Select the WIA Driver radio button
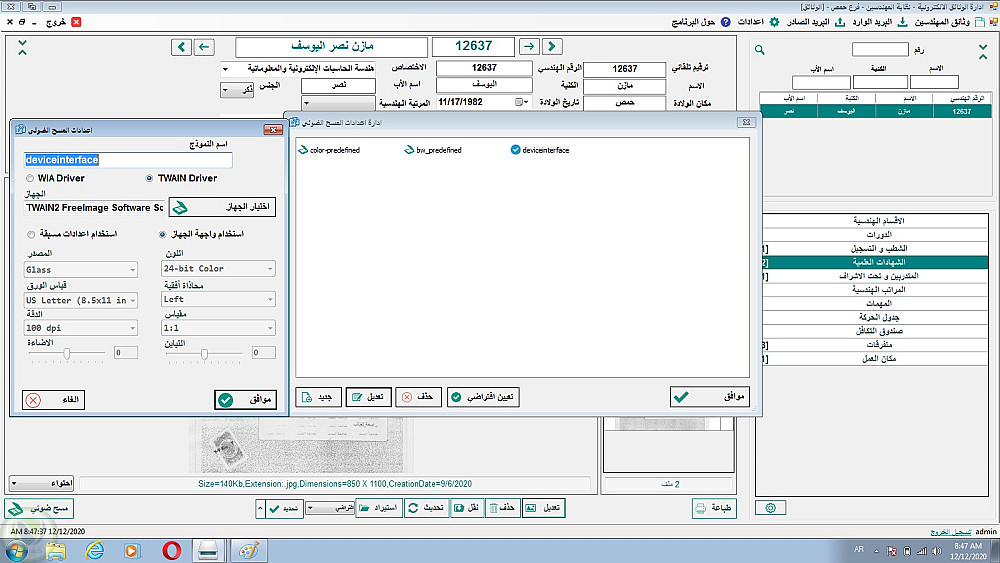The image size is (1000, 563). (x=30, y=179)
